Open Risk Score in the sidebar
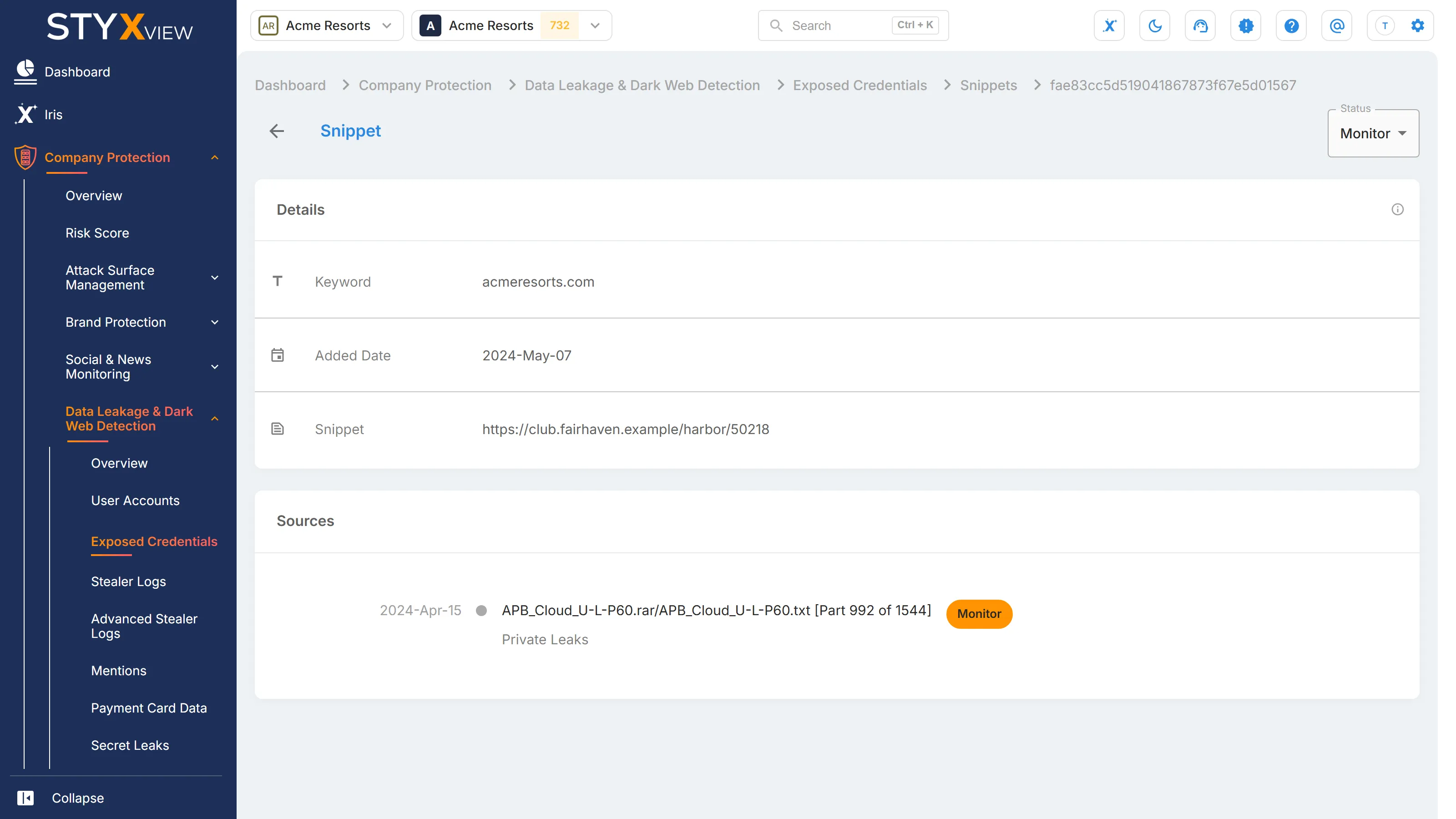 [97, 233]
